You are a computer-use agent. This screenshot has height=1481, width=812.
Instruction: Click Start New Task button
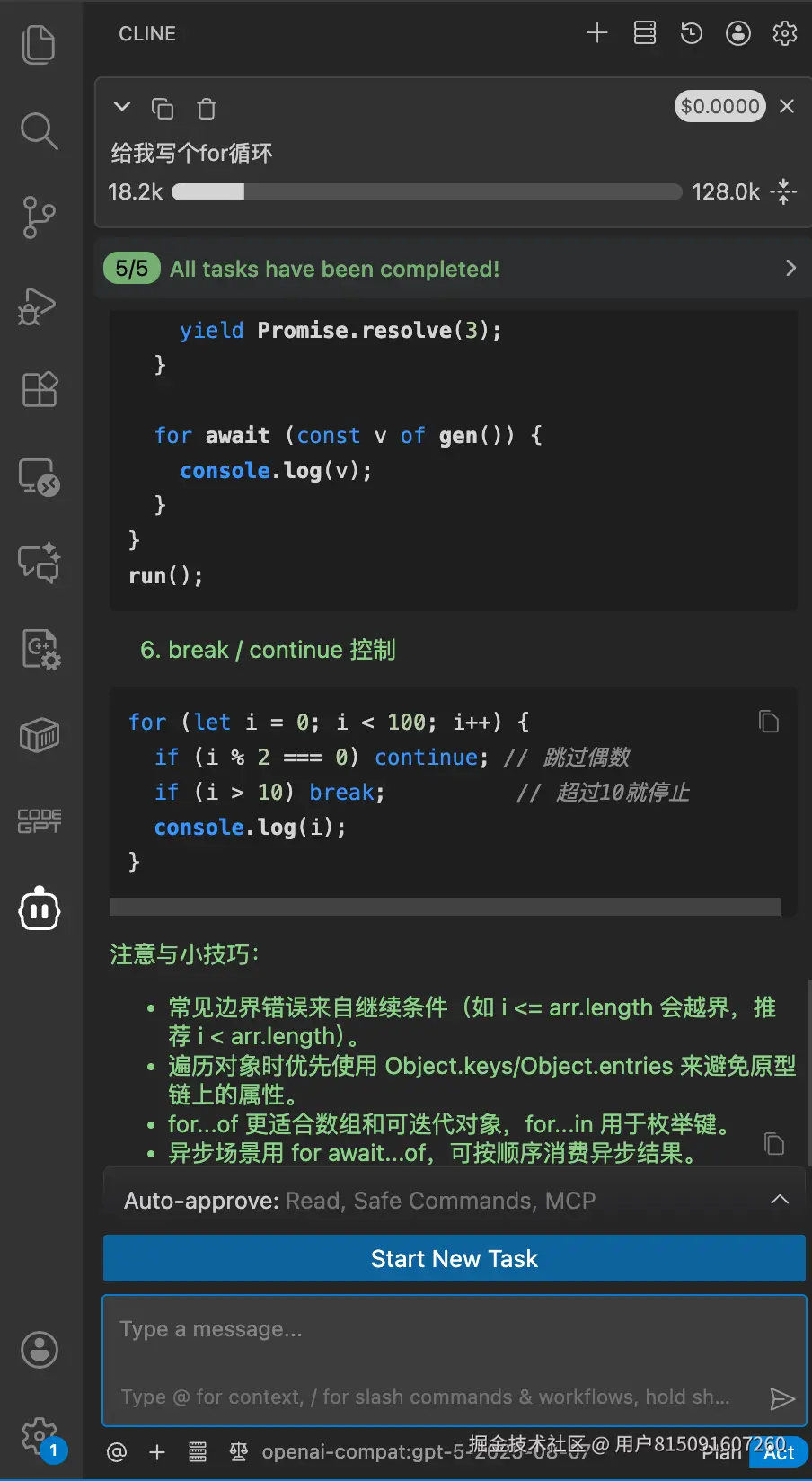pos(455,1258)
